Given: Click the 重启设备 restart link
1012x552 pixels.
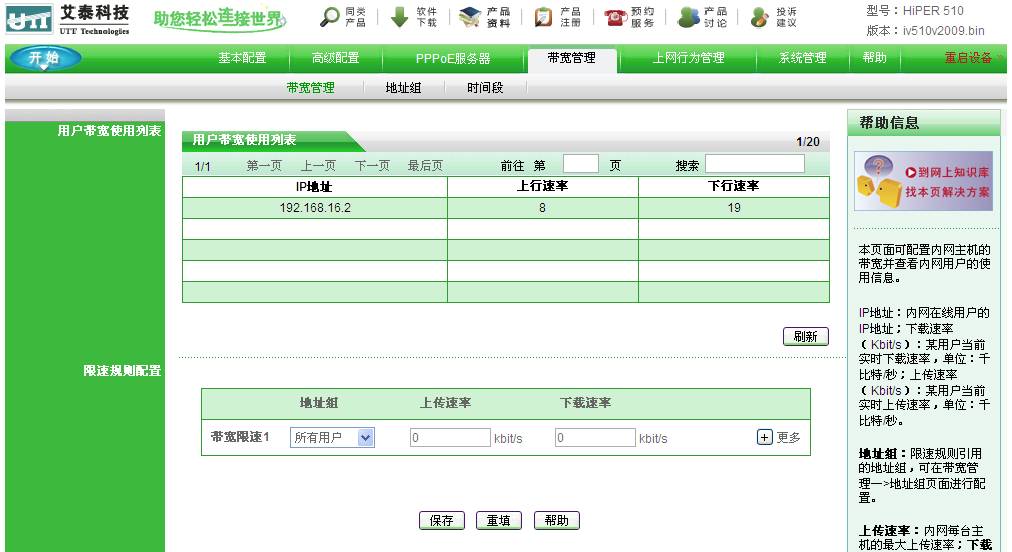Looking at the screenshot, I should click(x=968, y=58).
